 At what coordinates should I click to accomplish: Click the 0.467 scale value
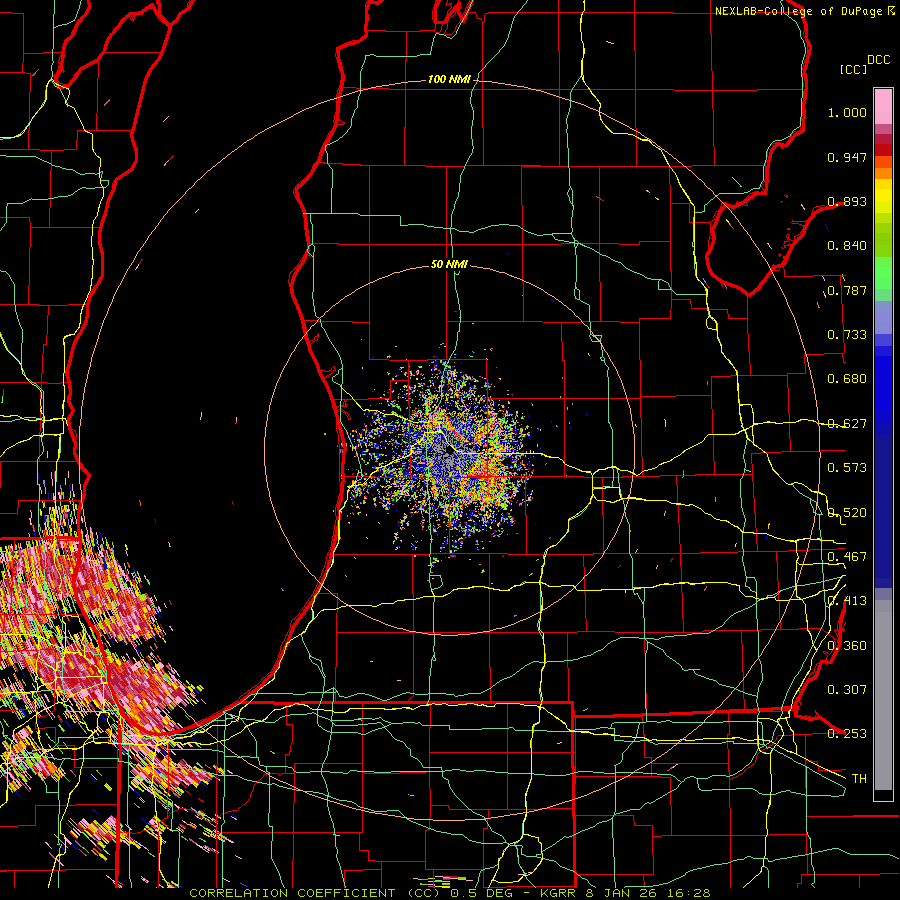pos(847,557)
